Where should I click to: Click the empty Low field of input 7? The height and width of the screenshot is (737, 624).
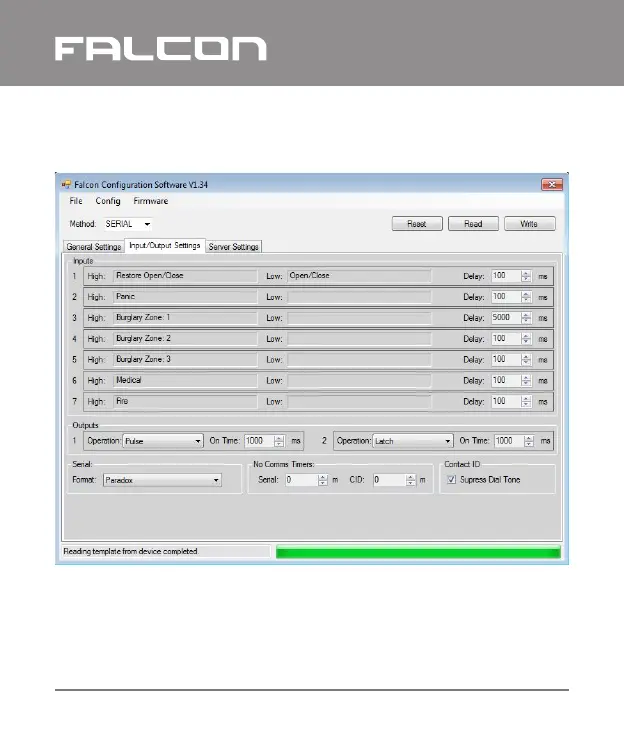click(x=359, y=401)
